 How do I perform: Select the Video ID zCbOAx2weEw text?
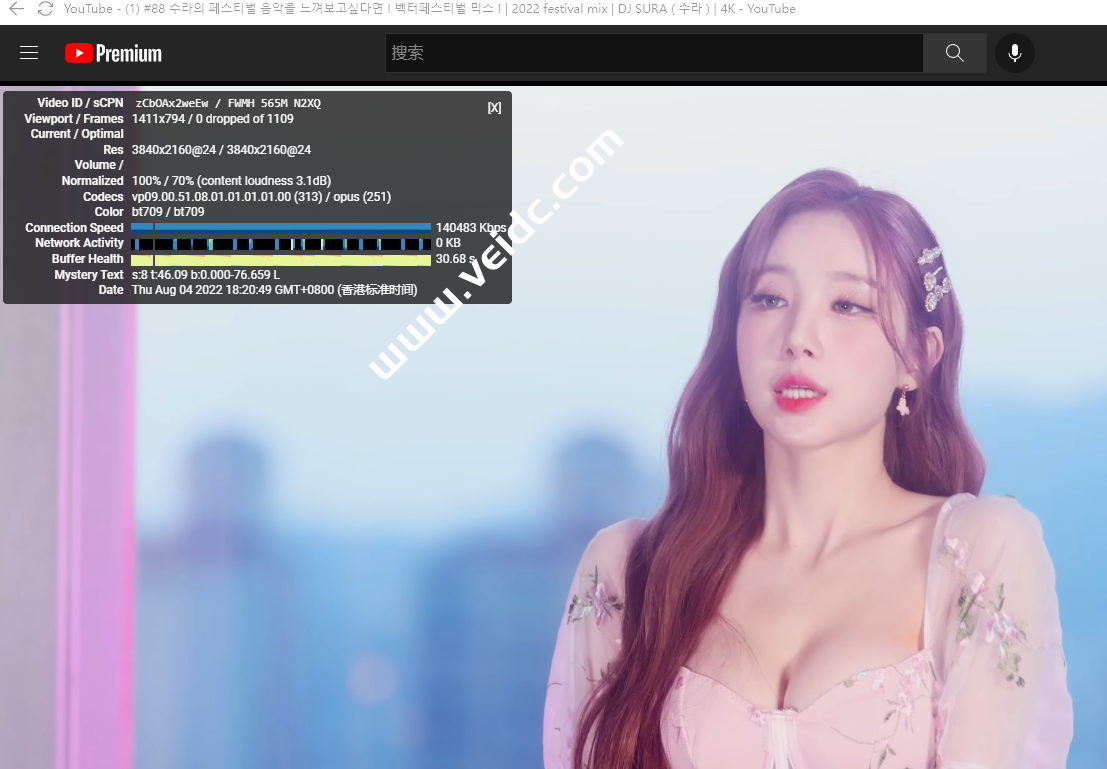point(172,103)
